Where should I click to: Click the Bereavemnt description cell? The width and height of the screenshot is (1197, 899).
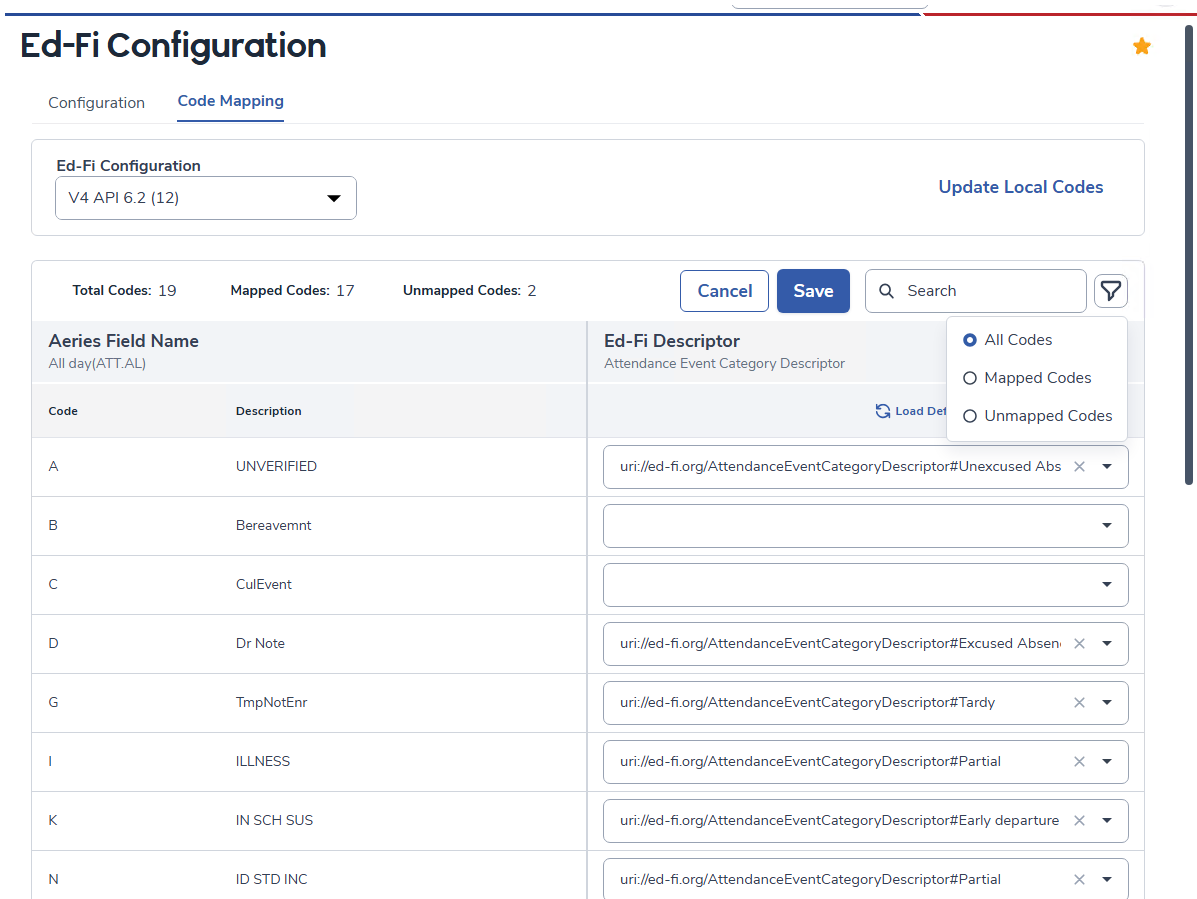[x=273, y=525]
